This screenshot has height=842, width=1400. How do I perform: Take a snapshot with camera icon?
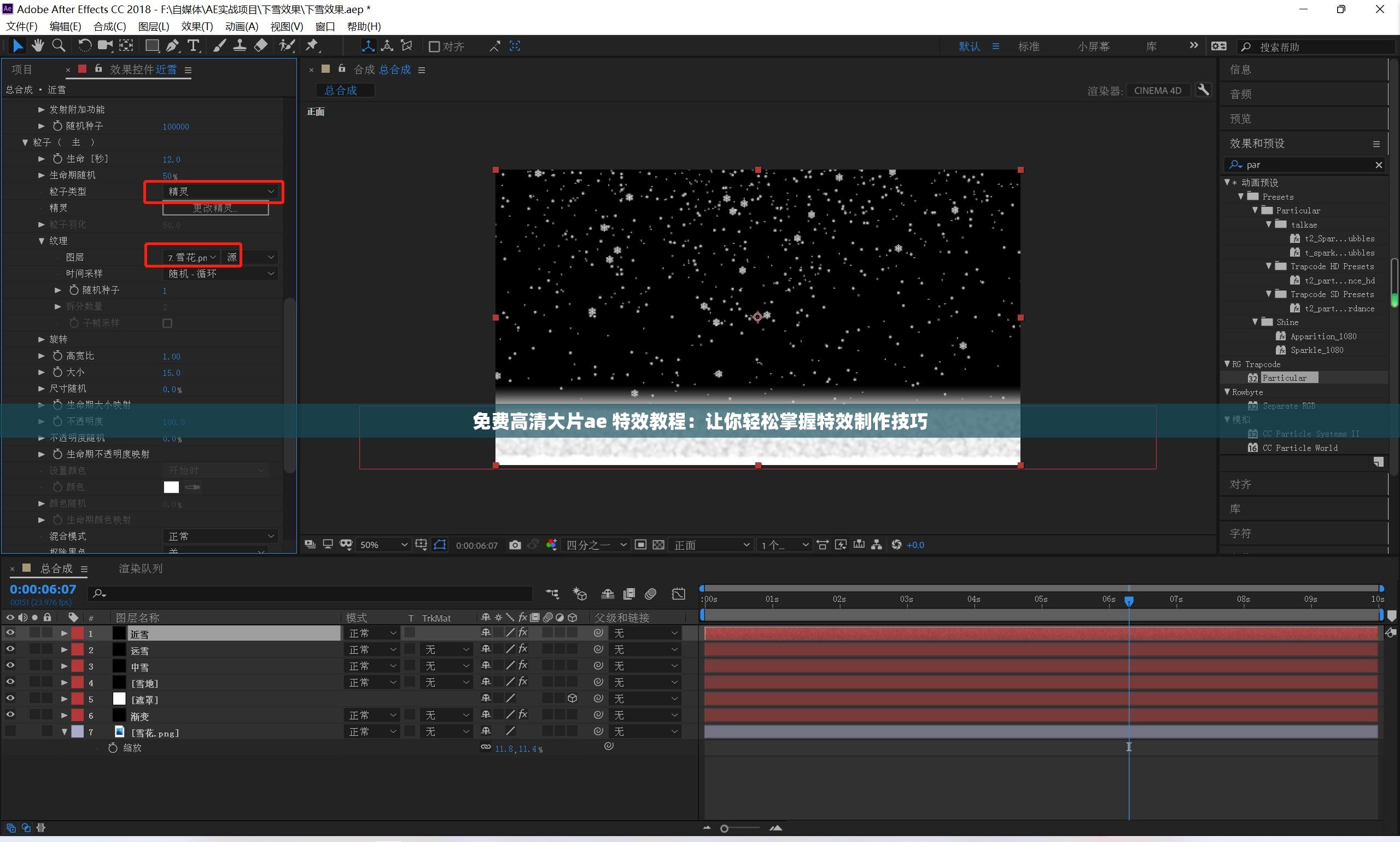(x=515, y=545)
